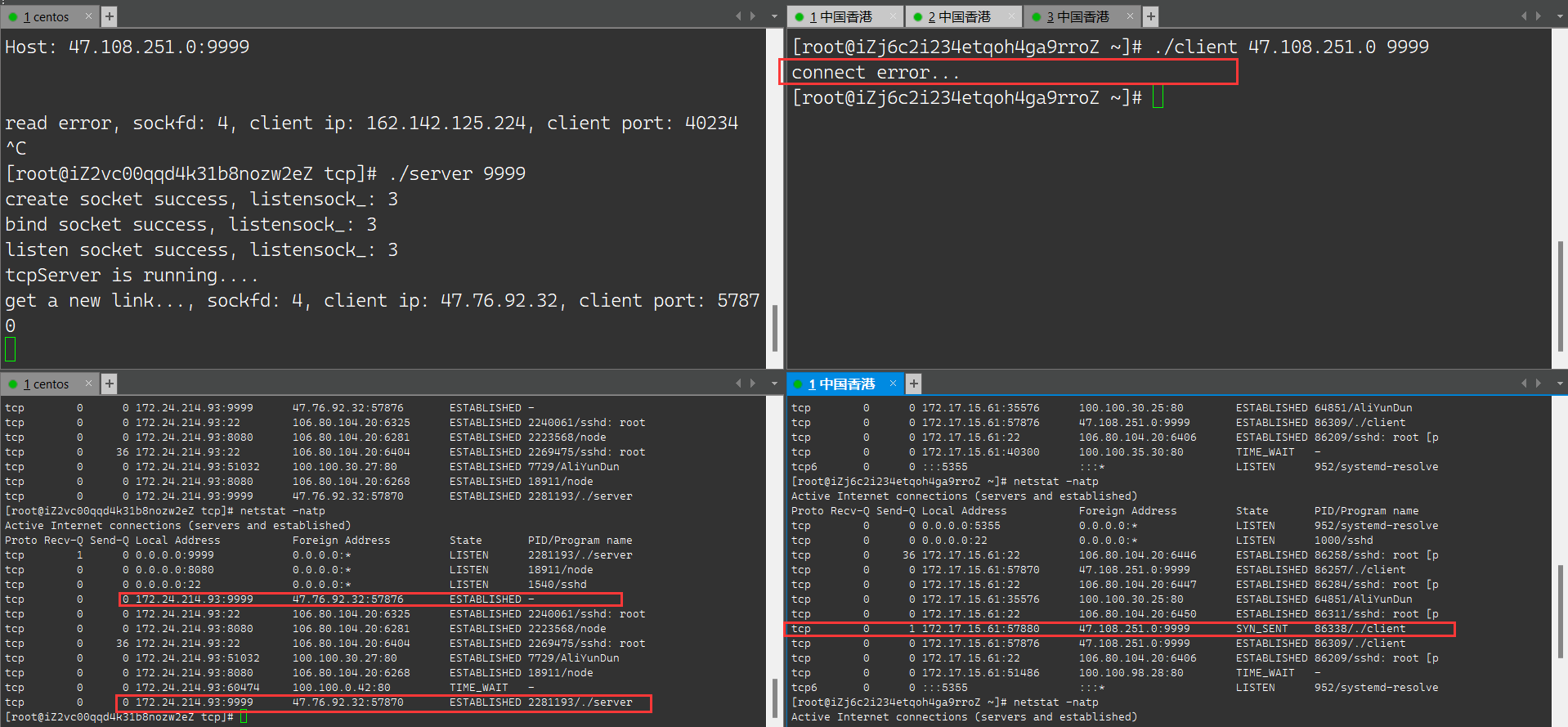Click 'Host: 47.108.251.0:9999' line
This screenshot has height=727, width=1568.
click(128, 47)
